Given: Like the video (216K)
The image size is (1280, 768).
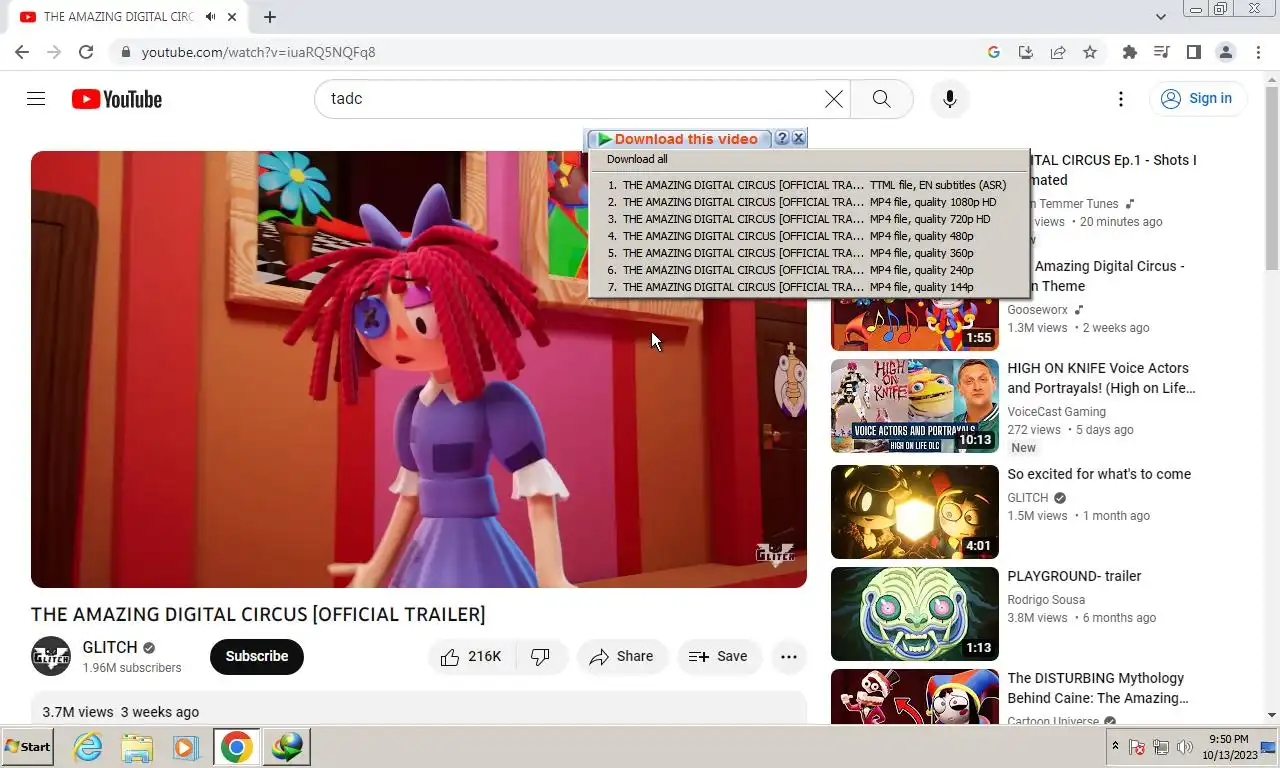Looking at the screenshot, I should point(471,656).
